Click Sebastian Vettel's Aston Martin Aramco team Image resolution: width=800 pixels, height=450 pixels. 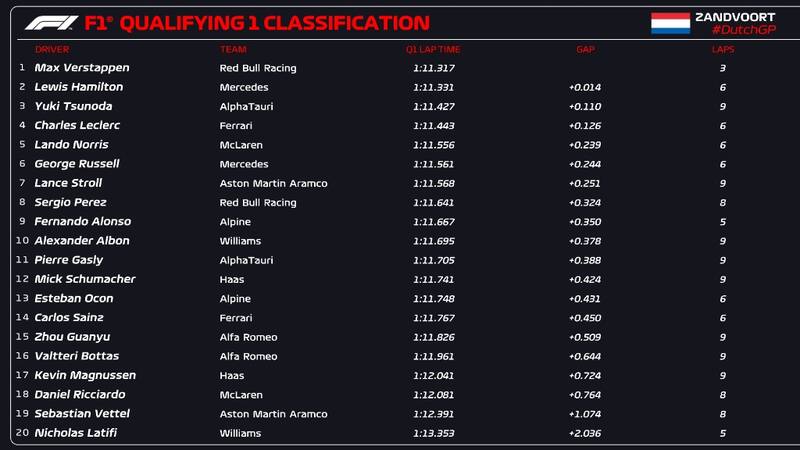273,414
